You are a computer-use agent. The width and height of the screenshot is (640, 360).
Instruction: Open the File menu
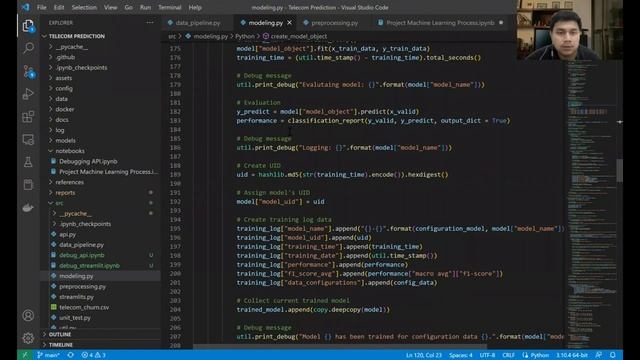pos(42,7)
